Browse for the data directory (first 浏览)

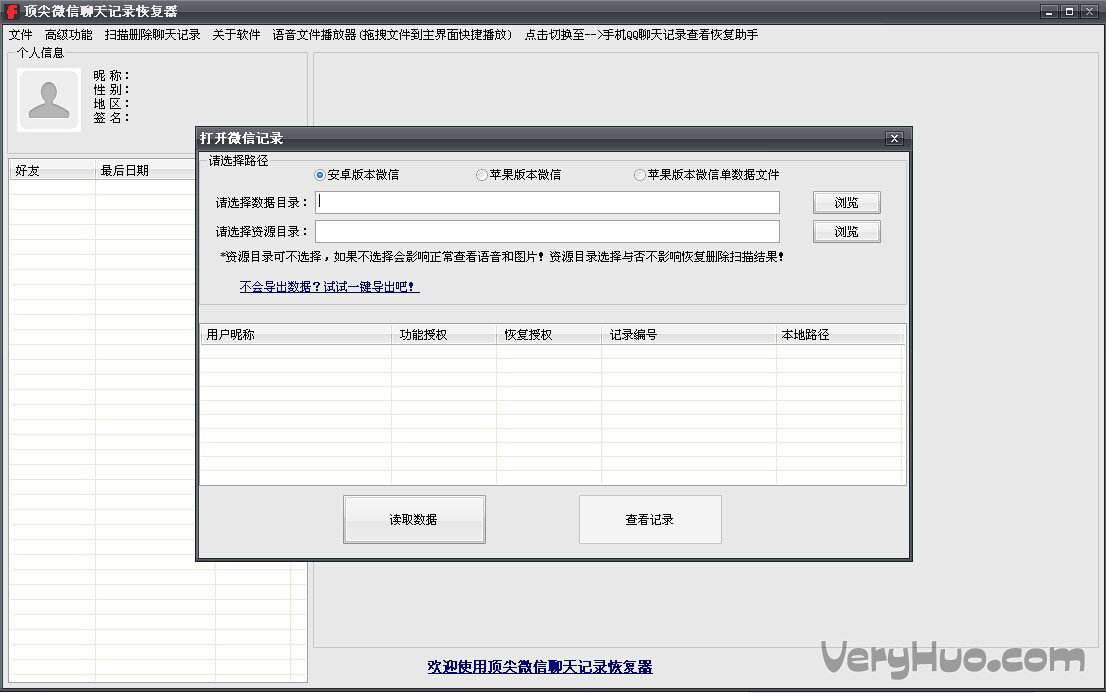click(846, 203)
